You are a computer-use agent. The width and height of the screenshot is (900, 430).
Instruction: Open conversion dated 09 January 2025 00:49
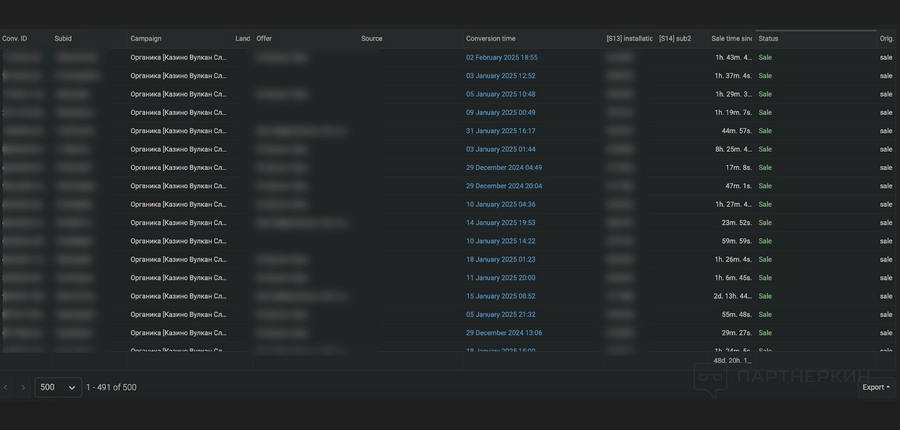click(501, 113)
